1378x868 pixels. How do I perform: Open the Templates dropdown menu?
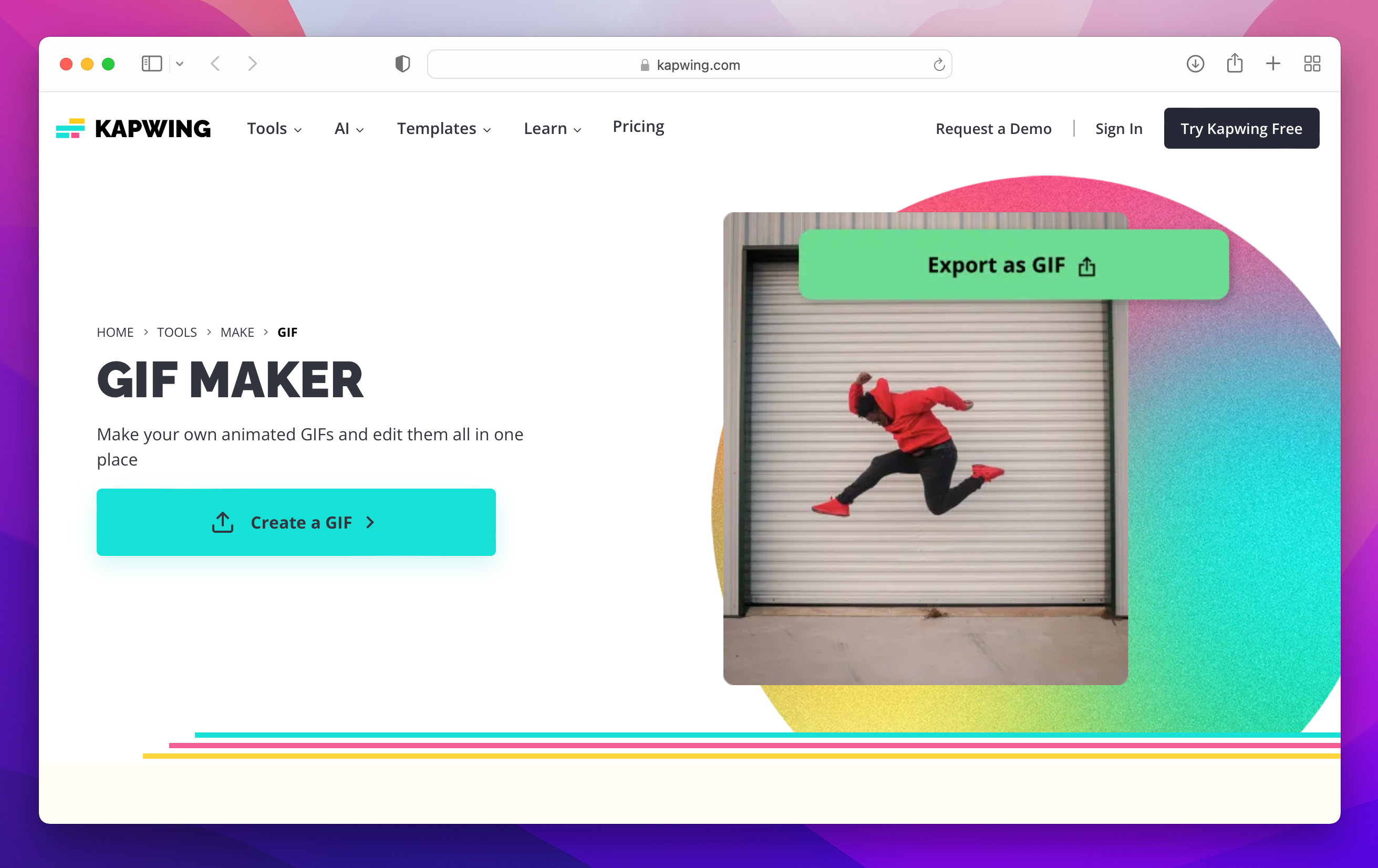point(443,128)
